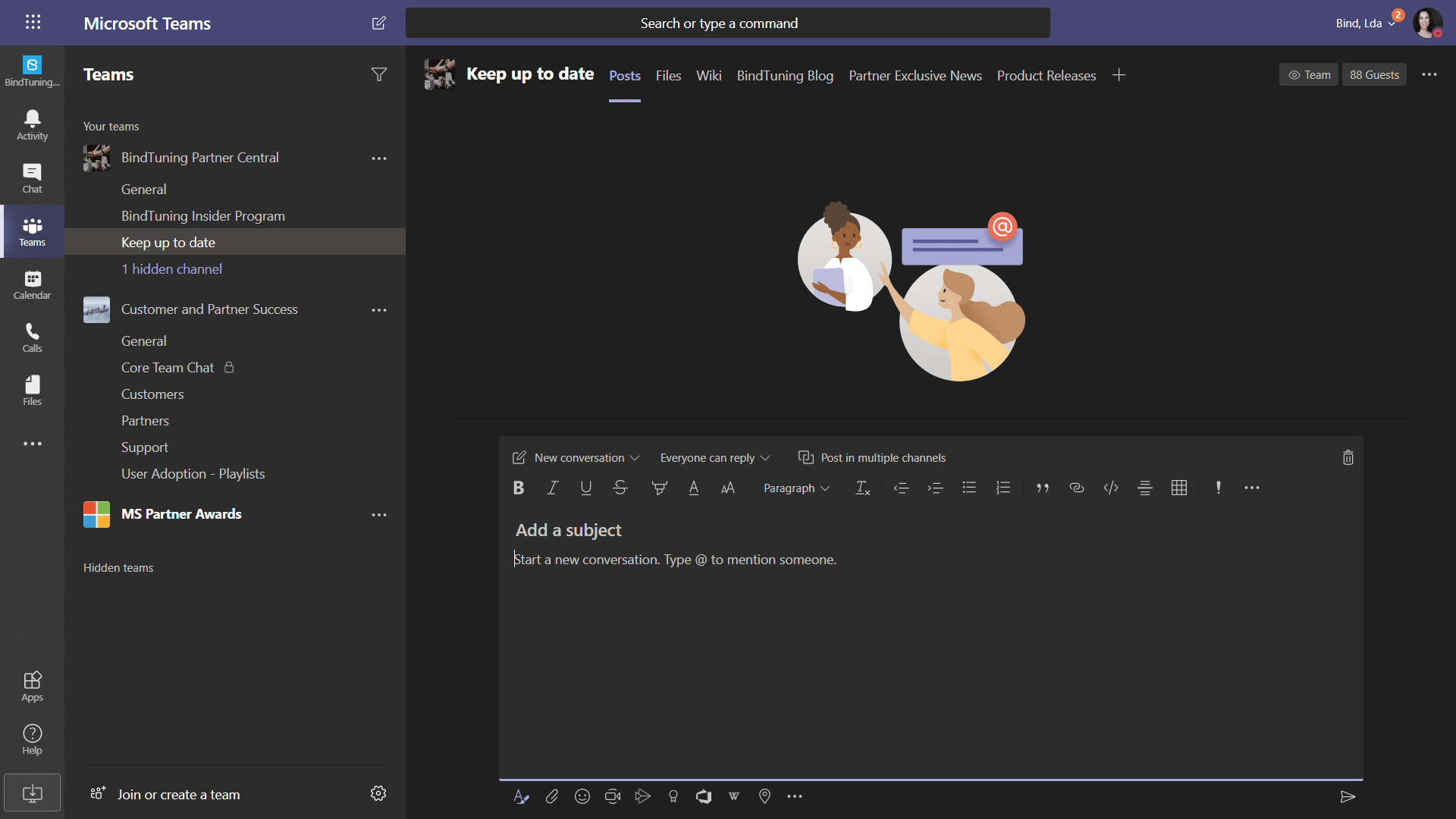Screen dimensions: 1456x819
Task: Open the app launcher grid icon
Action: [33, 22]
